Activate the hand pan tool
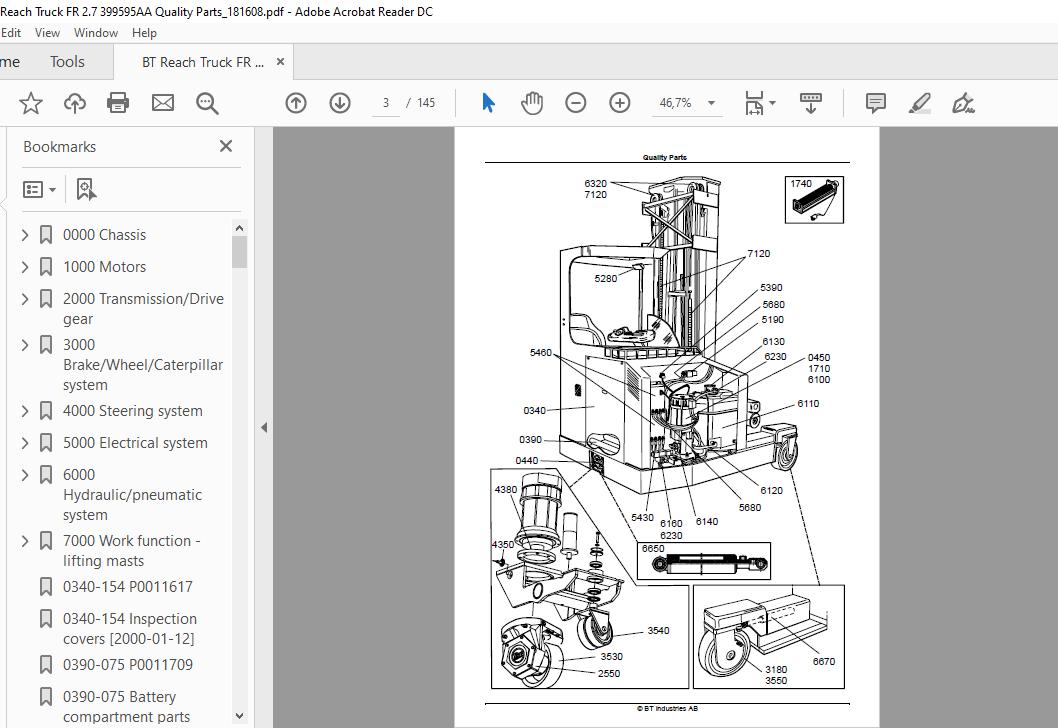The width and height of the screenshot is (1058, 728). (532, 103)
